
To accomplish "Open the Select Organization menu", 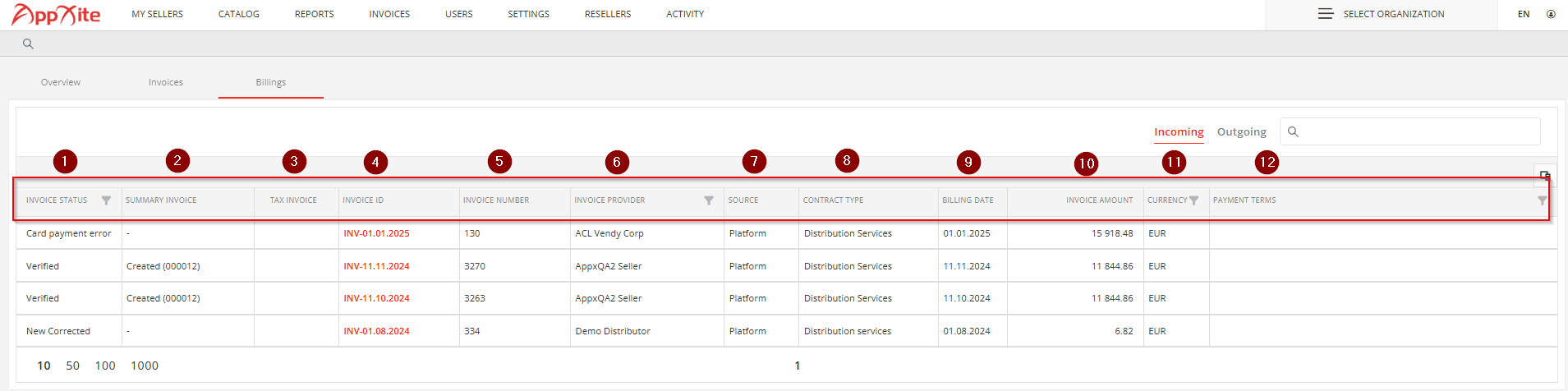I will [x=1381, y=14].
